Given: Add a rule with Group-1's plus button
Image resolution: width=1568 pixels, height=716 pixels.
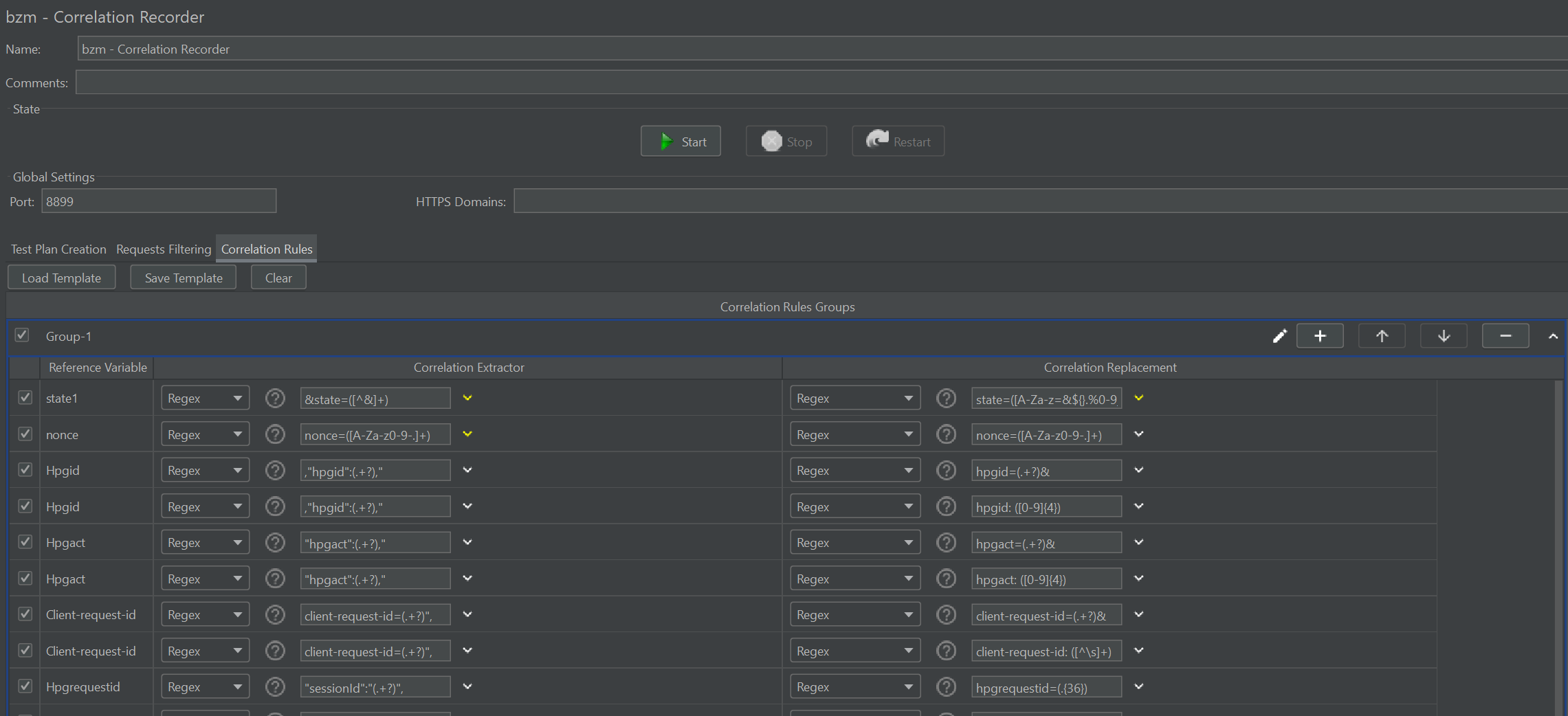Looking at the screenshot, I should click(x=1320, y=336).
